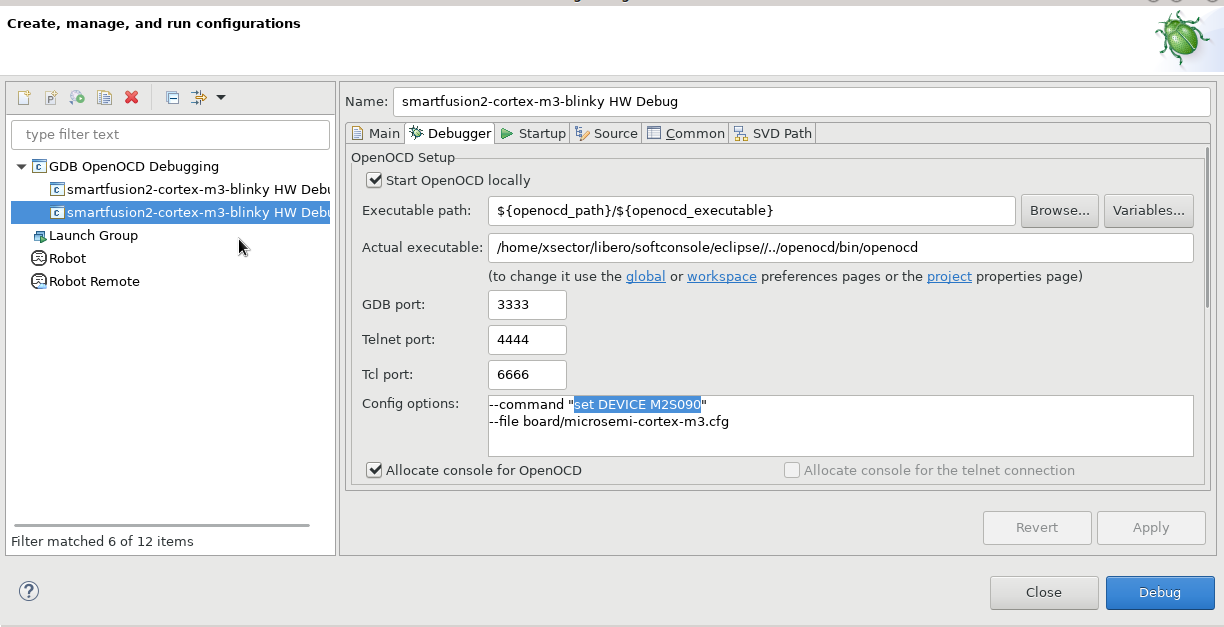1224x627 pixels.
Task: Follow the workspace preferences link
Action: (x=721, y=276)
